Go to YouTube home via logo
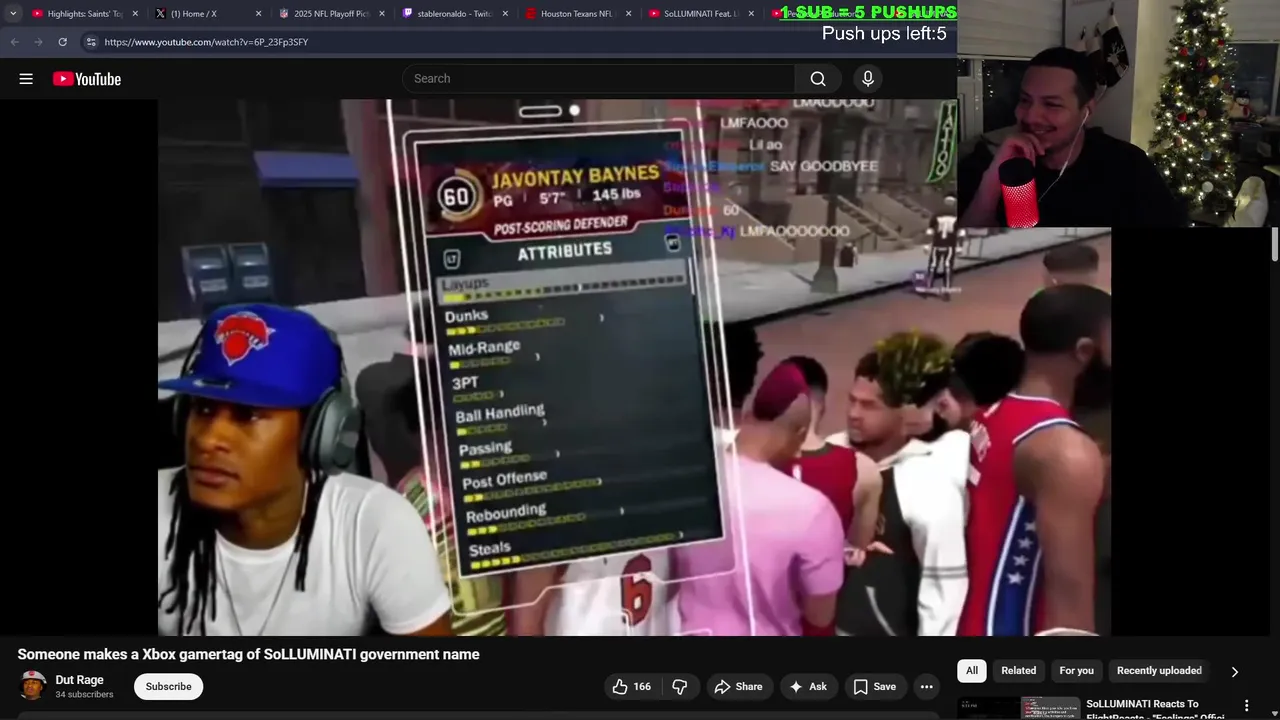 click(87, 79)
